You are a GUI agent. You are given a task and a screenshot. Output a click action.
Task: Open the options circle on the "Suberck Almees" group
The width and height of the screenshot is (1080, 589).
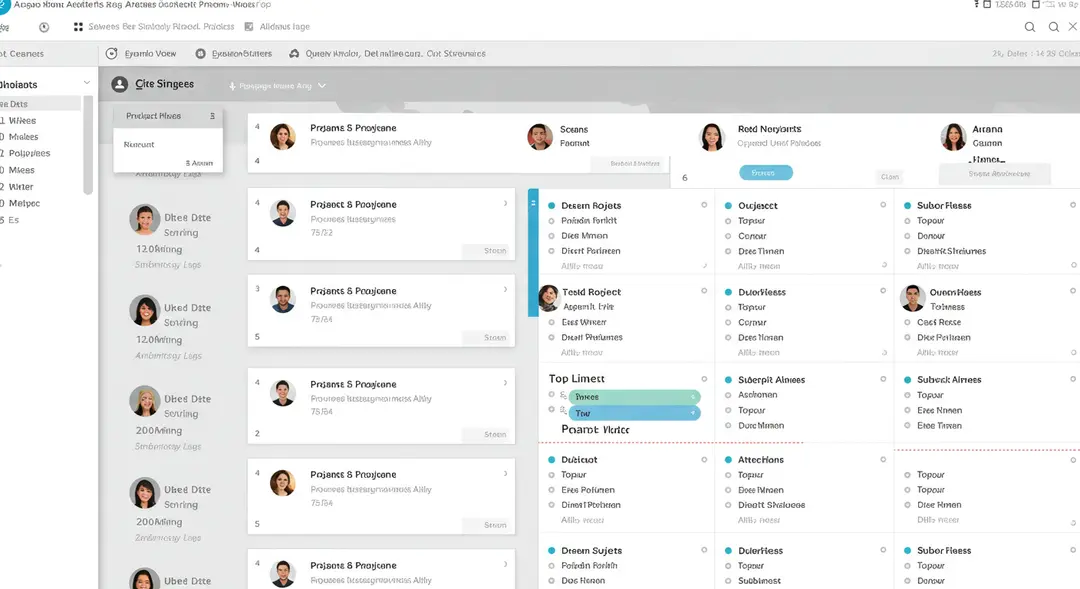pyautogui.click(x=1073, y=379)
